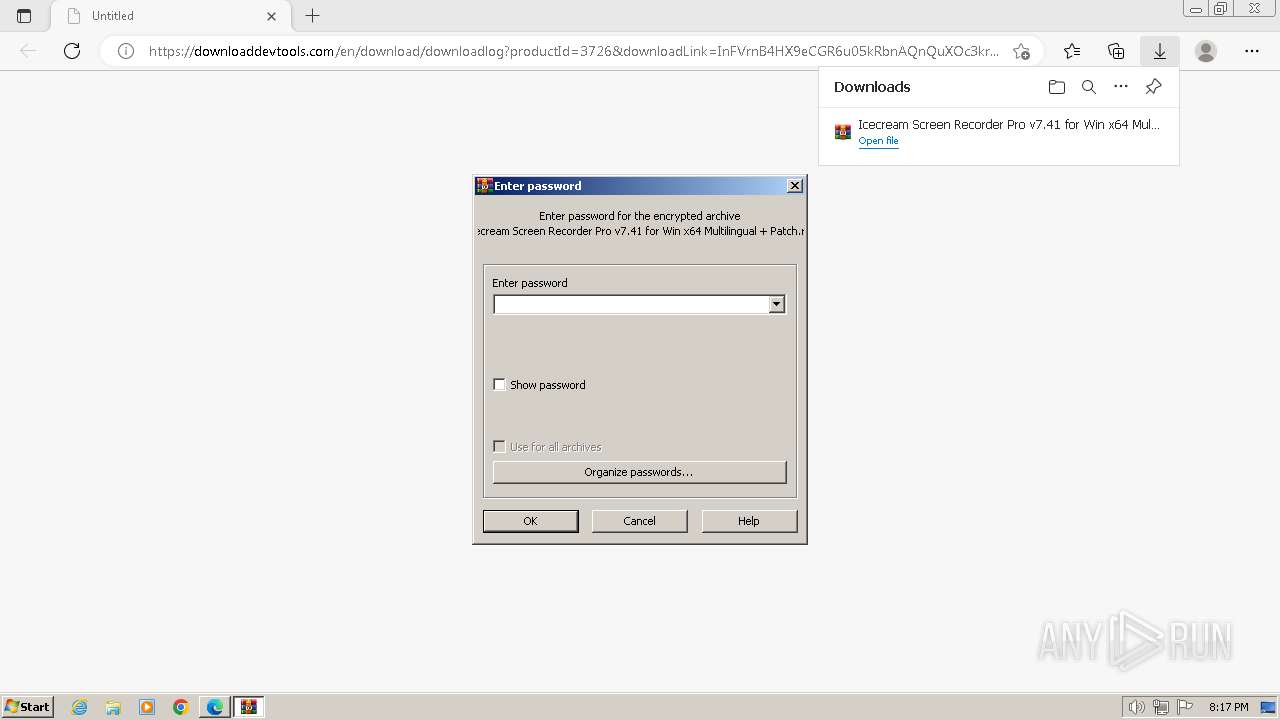Enable the Show password checkbox
The height and width of the screenshot is (720, 1280).
500,385
